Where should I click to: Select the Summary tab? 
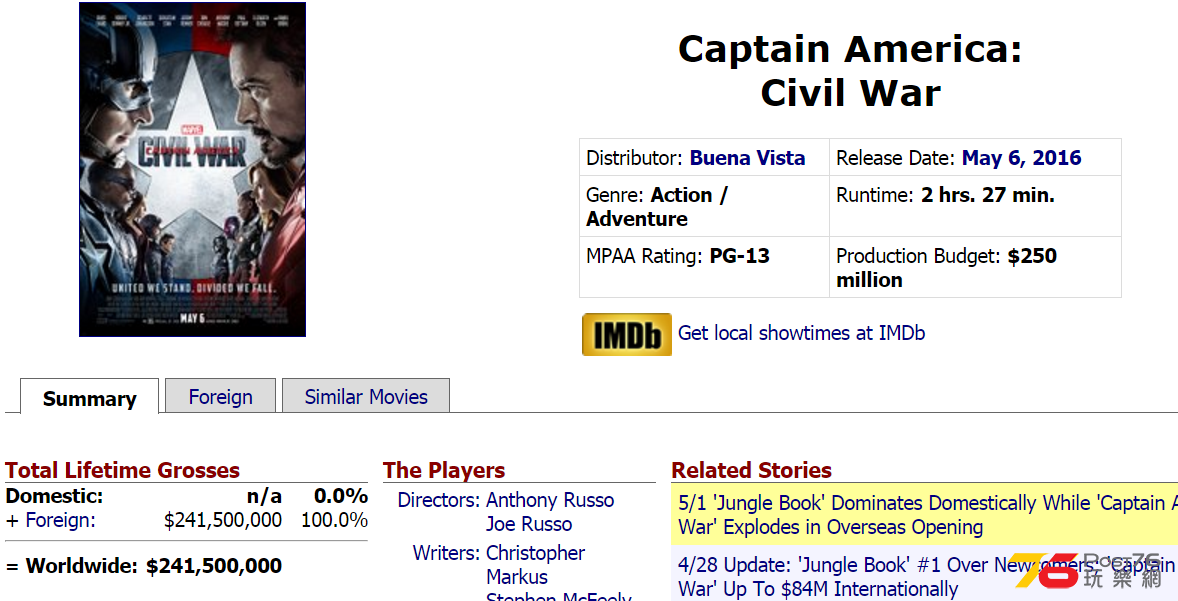pyautogui.click(x=89, y=398)
